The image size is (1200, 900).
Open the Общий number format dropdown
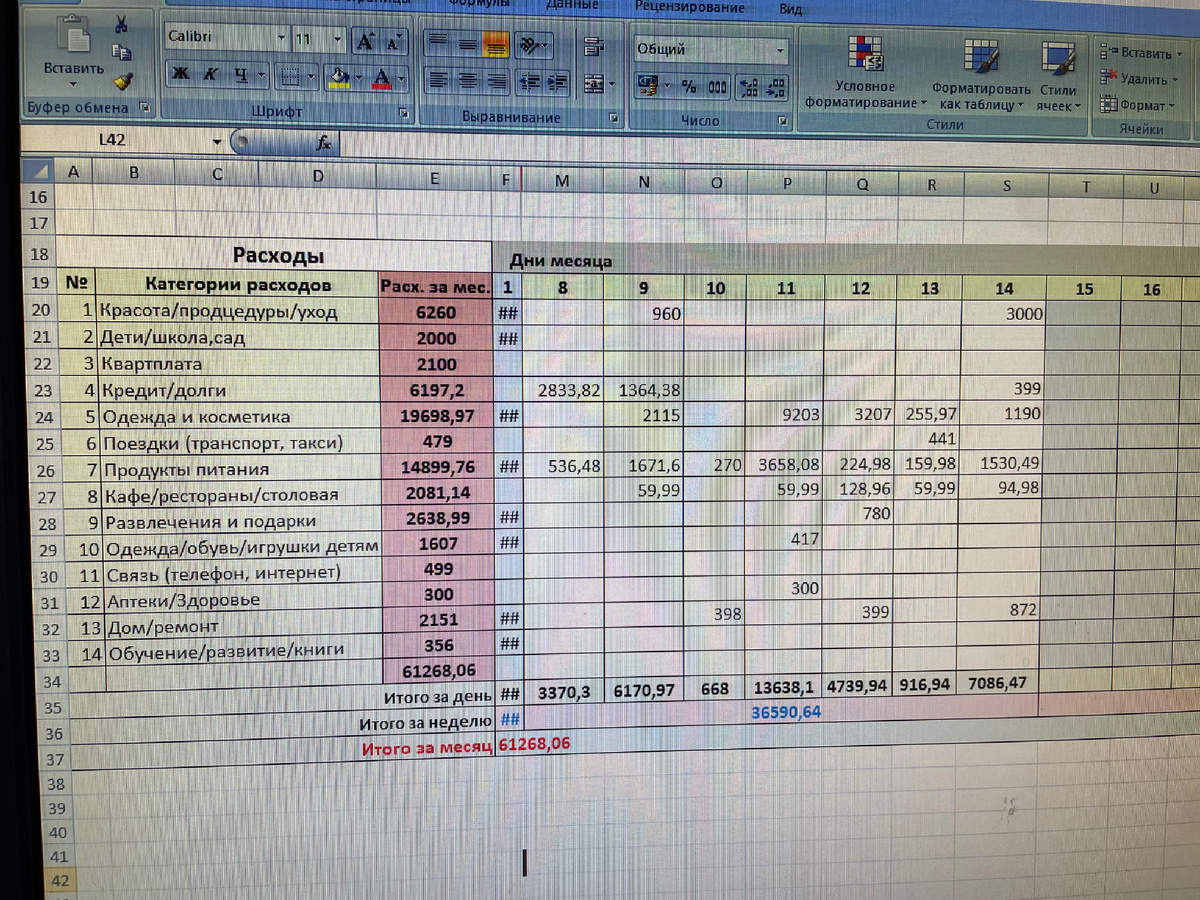[x=781, y=50]
